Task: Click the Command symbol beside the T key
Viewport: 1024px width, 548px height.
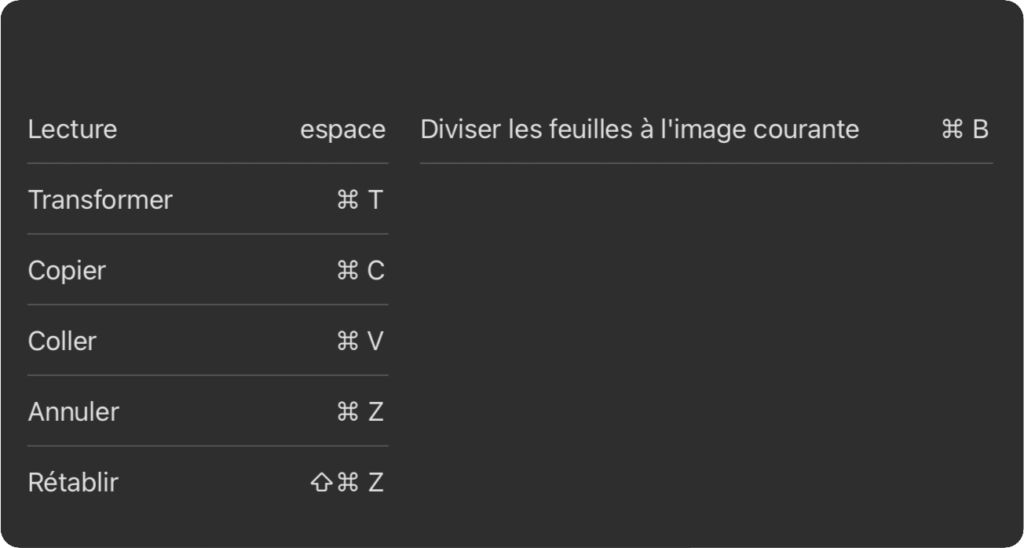Action: pos(347,200)
